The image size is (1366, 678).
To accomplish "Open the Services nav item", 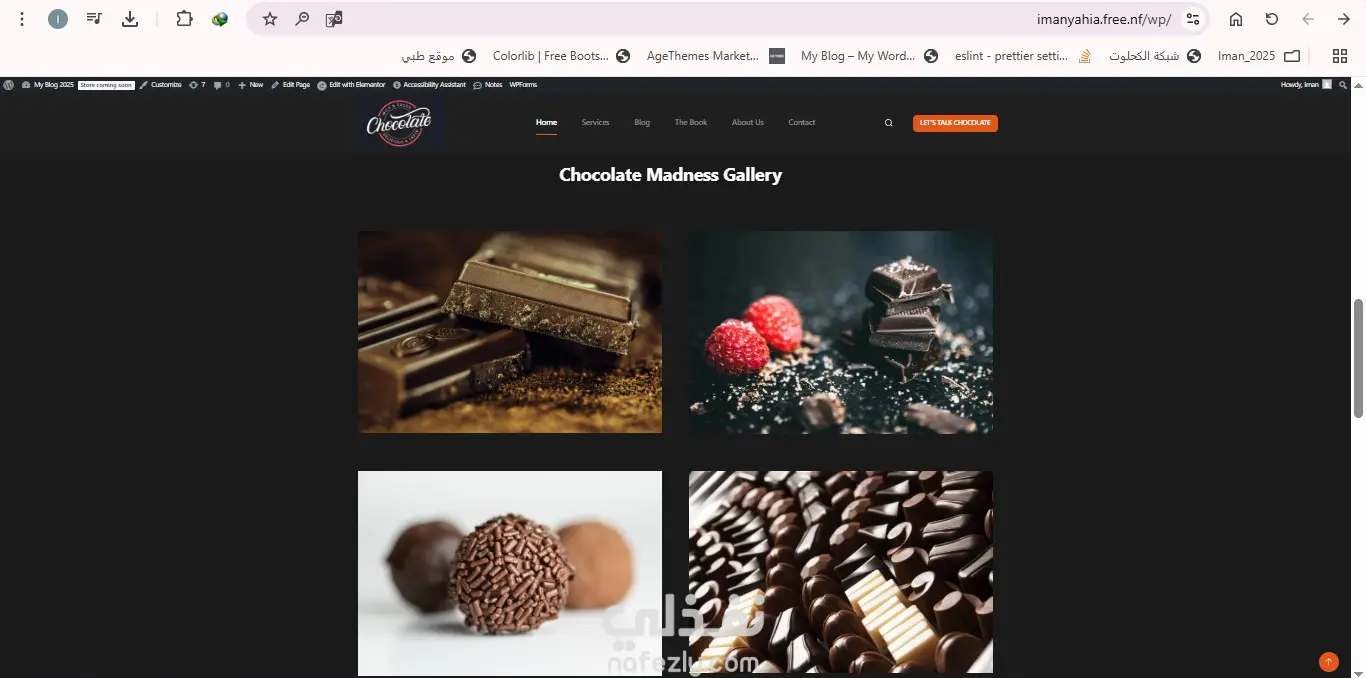I will tap(595, 123).
